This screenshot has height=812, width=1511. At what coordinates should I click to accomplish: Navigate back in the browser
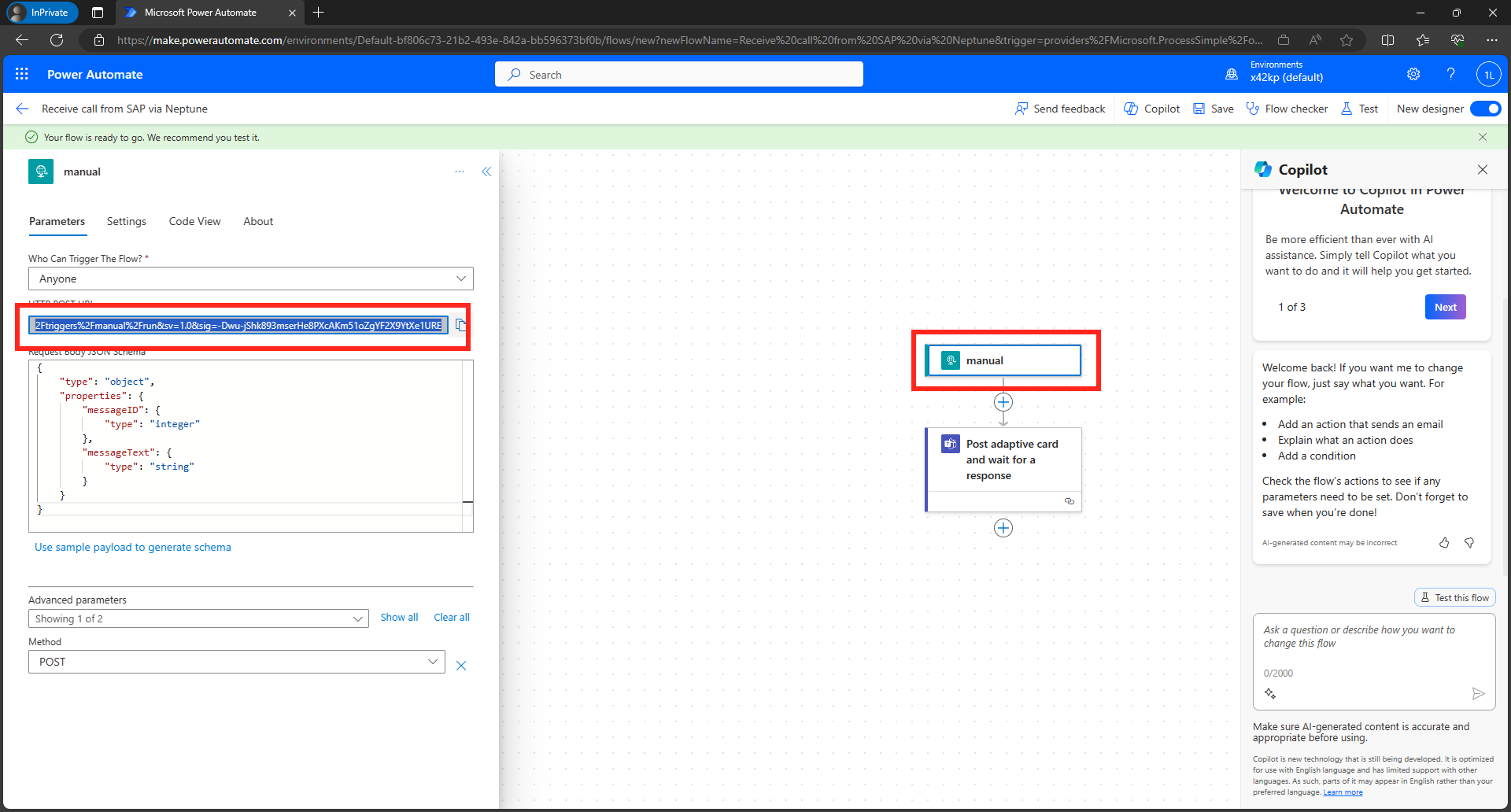(x=22, y=40)
